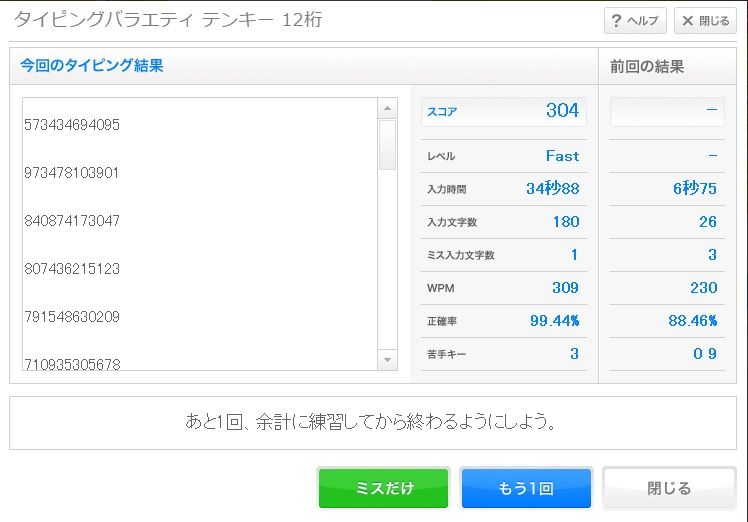
Task: Click the score value 304
Action: [x=563, y=111]
